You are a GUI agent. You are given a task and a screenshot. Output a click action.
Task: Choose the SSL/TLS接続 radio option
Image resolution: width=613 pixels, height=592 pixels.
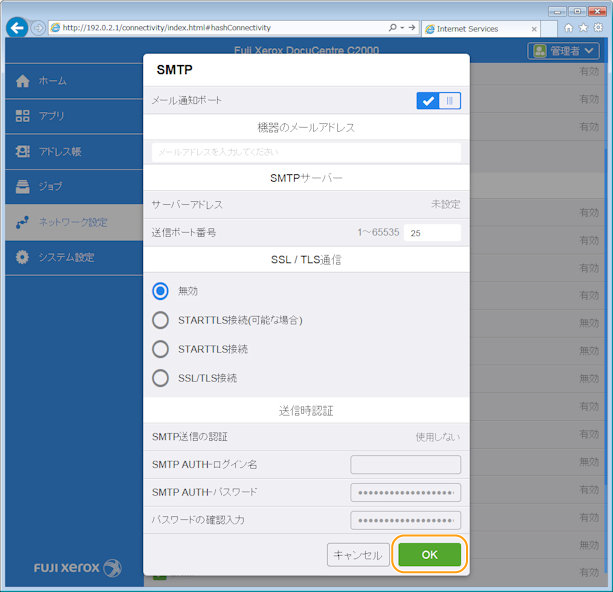click(x=160, y=378)
